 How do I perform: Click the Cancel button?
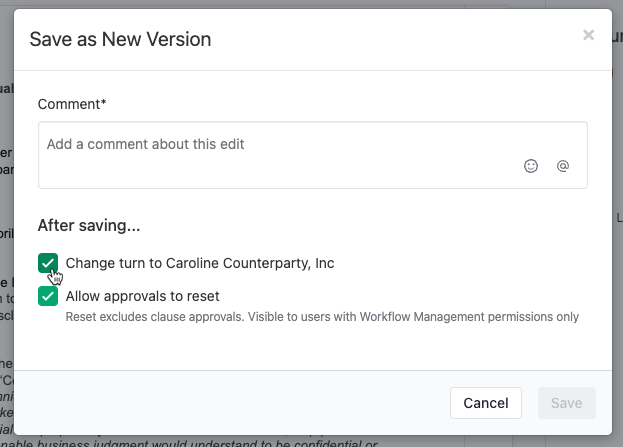[x=486, y=403]
